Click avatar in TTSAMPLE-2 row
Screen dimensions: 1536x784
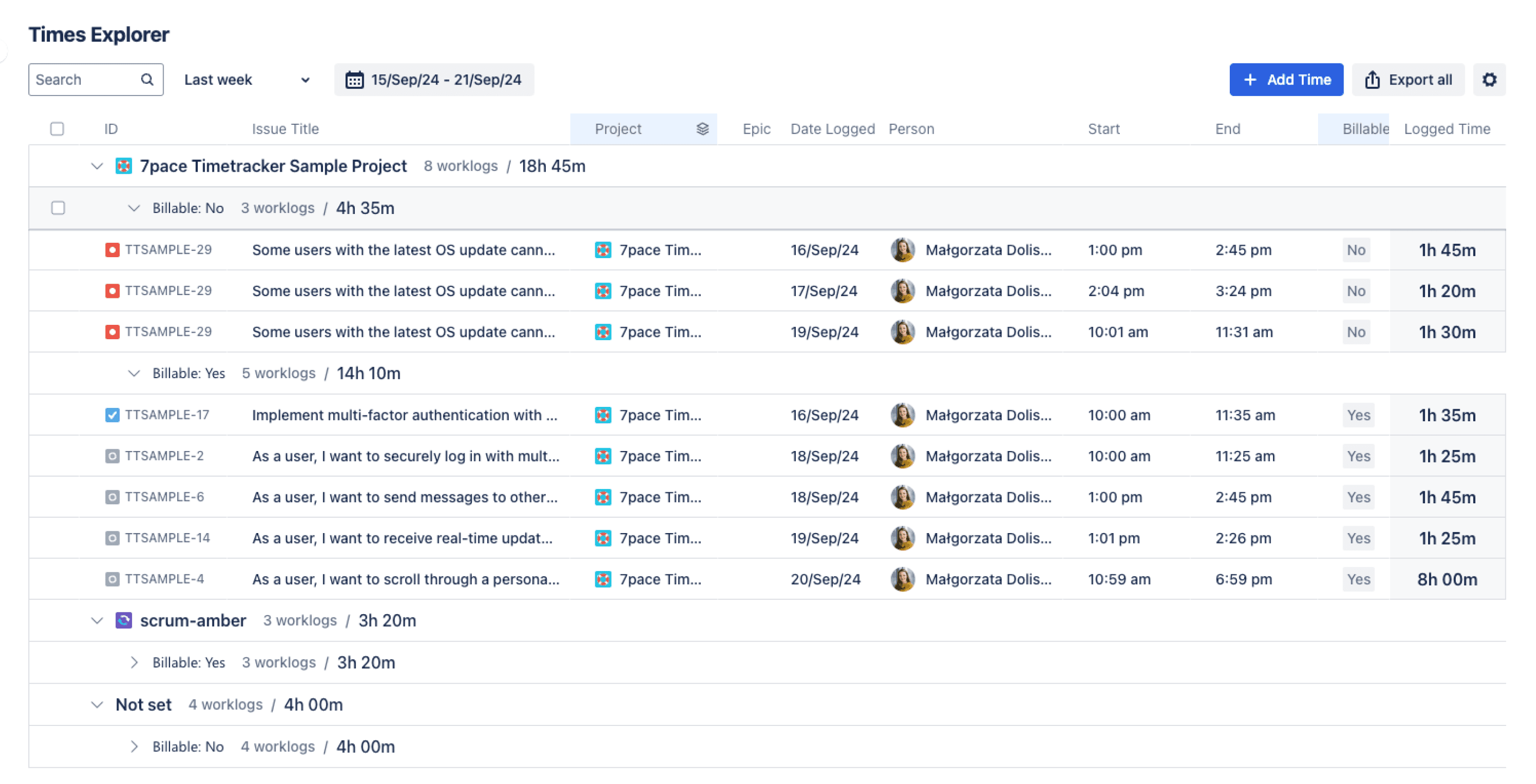[903, 456]
